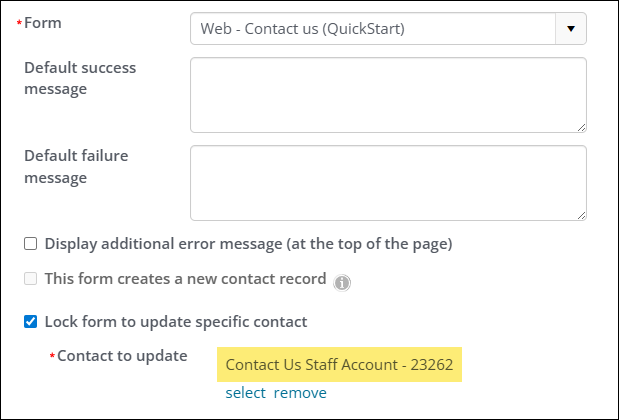Focus the Default failure message text area
The width and height of the screenshot is (619, 420).
pos(387,183)
